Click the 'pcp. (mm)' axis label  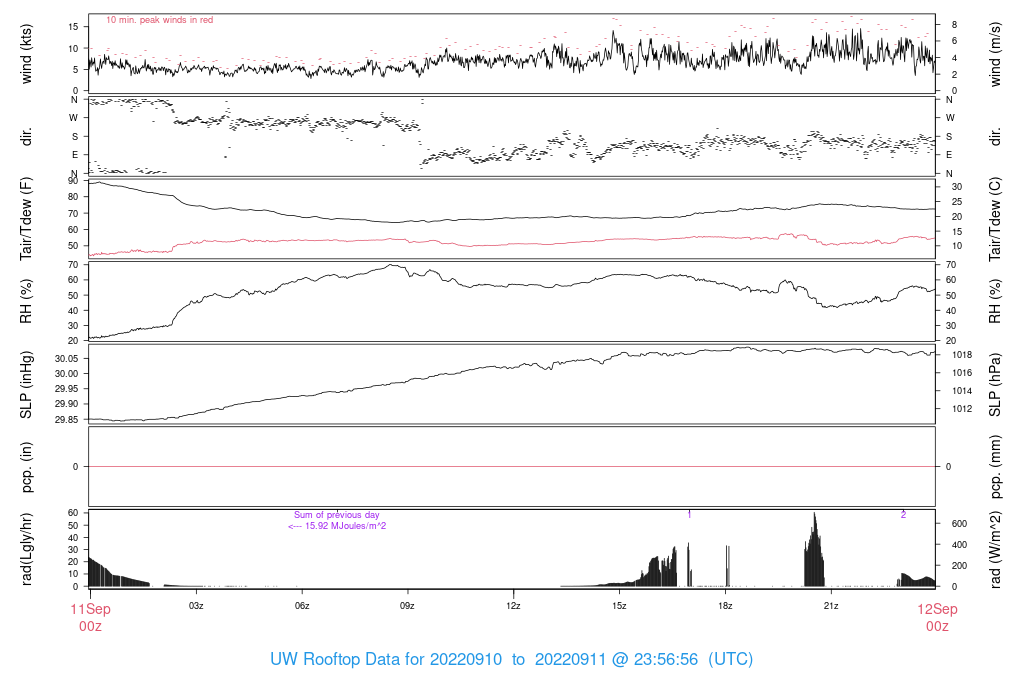[x=995, y=467]
